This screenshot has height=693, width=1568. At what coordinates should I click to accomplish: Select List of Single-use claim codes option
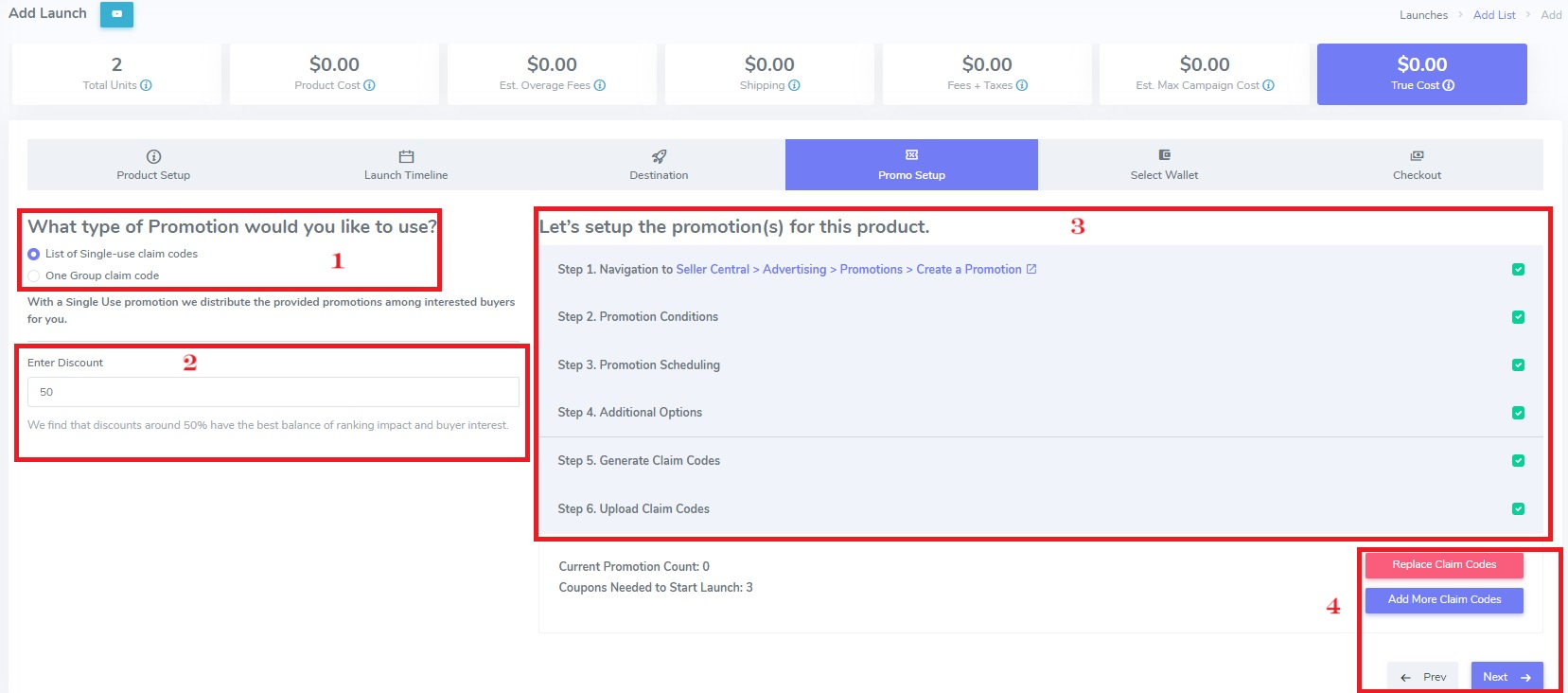point(34,254)
